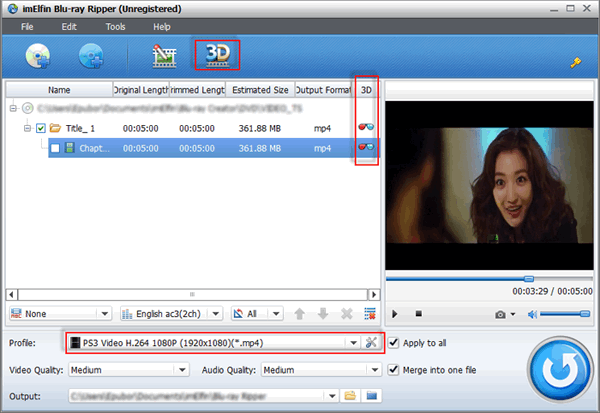Screen dimensions: 600x413
Task: Play the preview video
Action: pos(395,314)
